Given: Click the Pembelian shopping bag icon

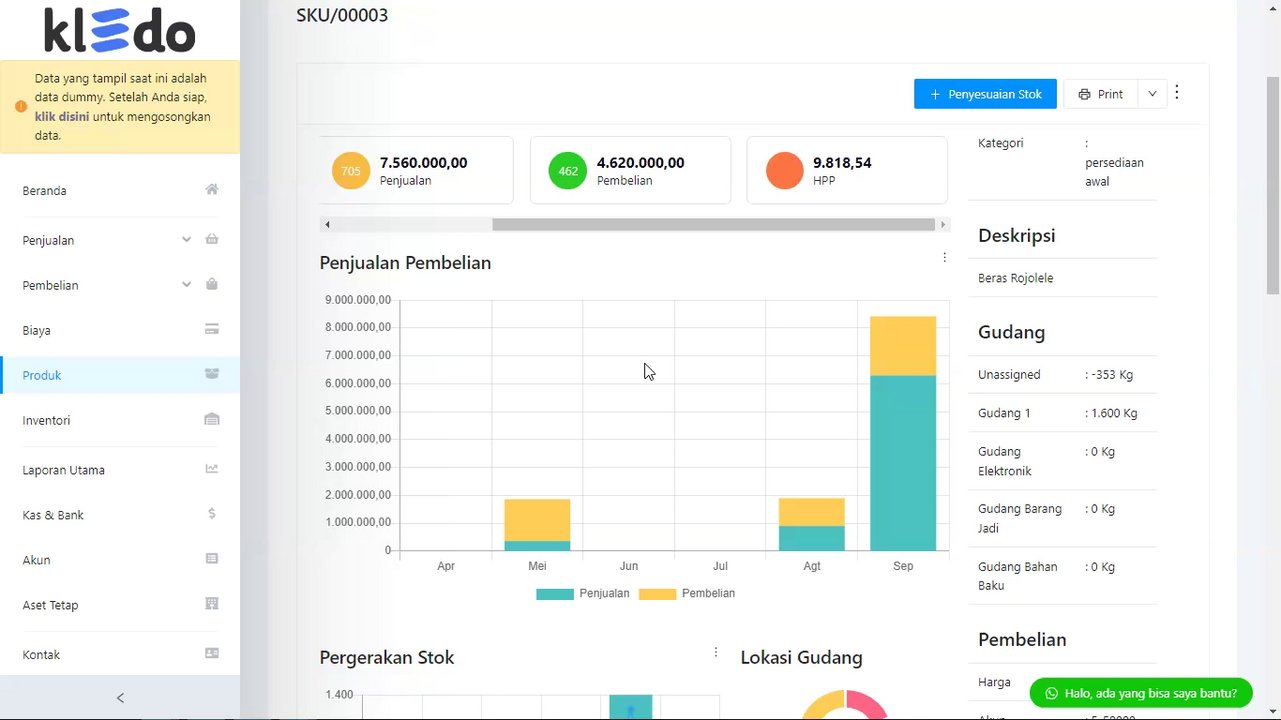Looking at the screenshot, I should tap(212, 284).
